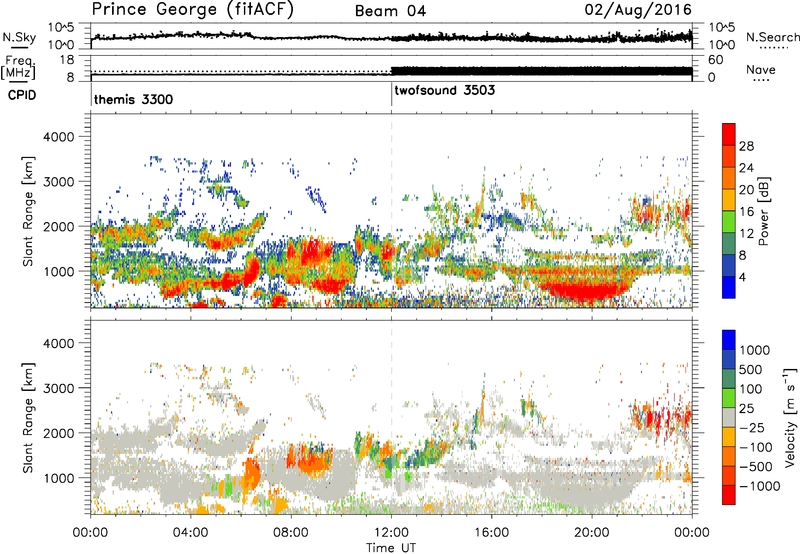Click the red bottom of Velocity colorbar
This screenshot has height=554, width=800.
729,495
